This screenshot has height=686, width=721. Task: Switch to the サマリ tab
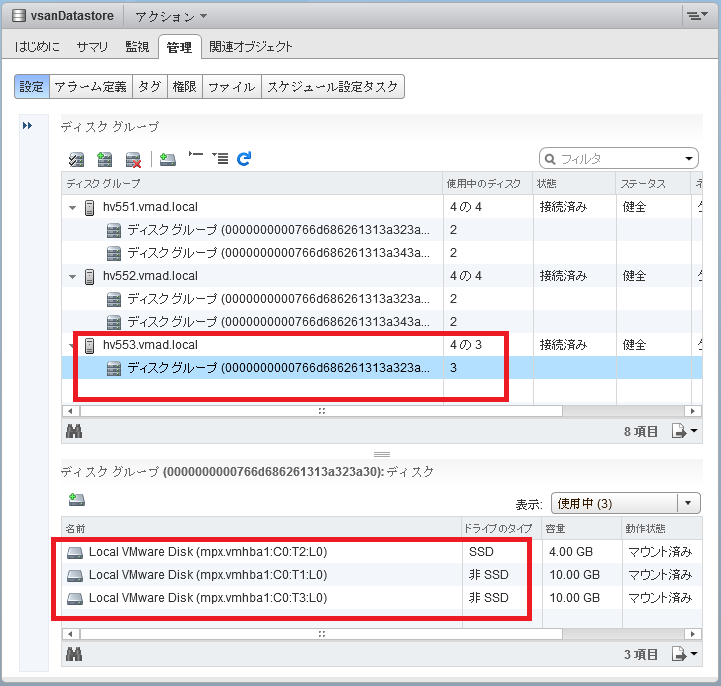click(x=92, y=46)
